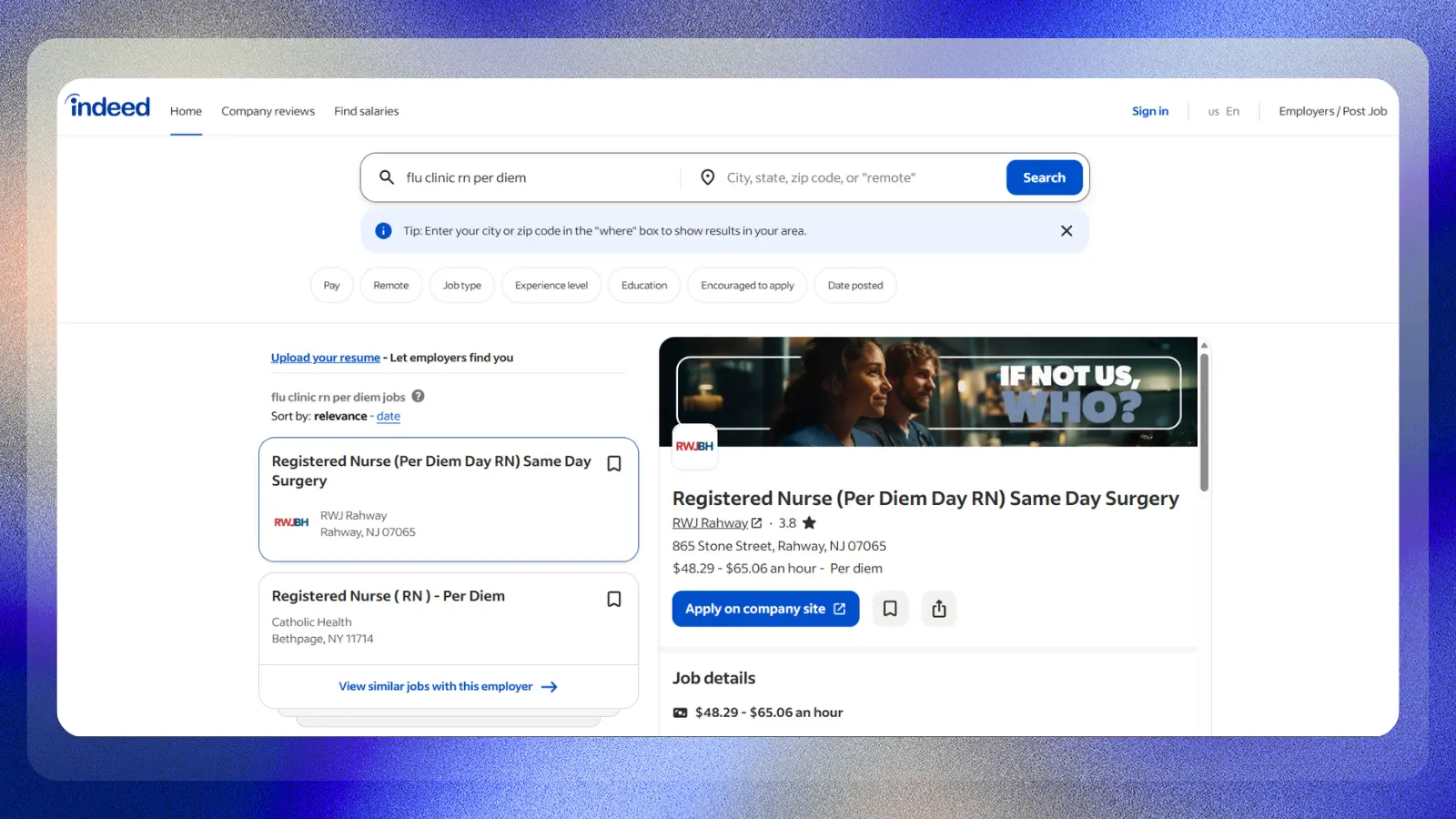1456x819 pixels.
Task: Click the star rating icon
Action: tap(809, 522)
